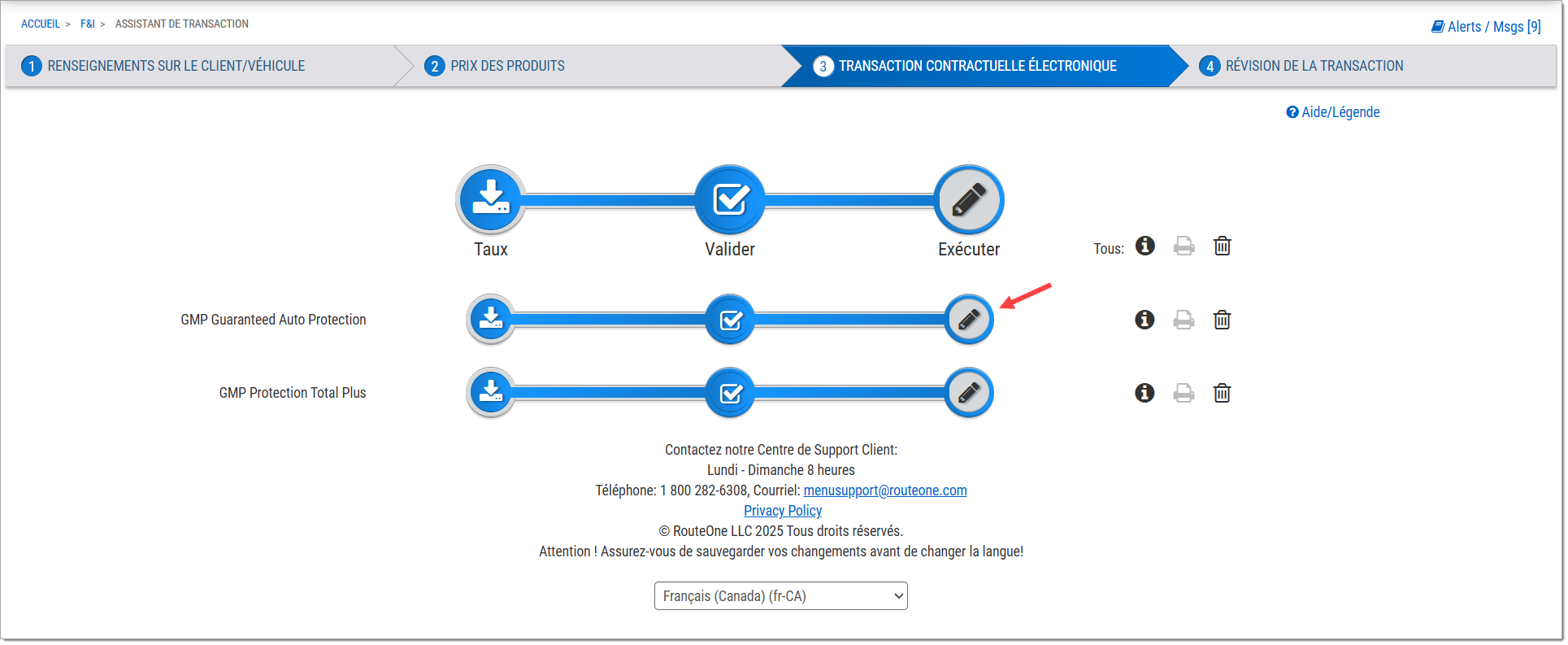This screenshot has height=645, width=1568.
Task: Go to step 2 Prix des produits
Action: point(507,66)
